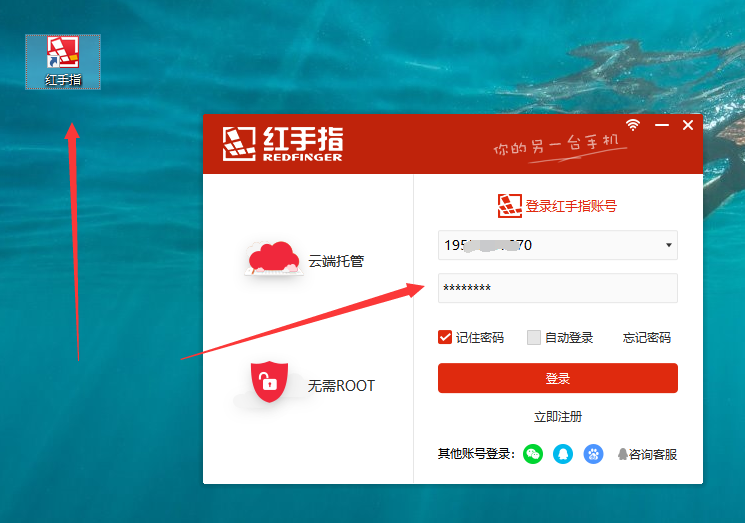Image resolution: width=745 pixels, height=523 pixels.
Task: Close the Redfinger login window
Action: pos(688,125)
